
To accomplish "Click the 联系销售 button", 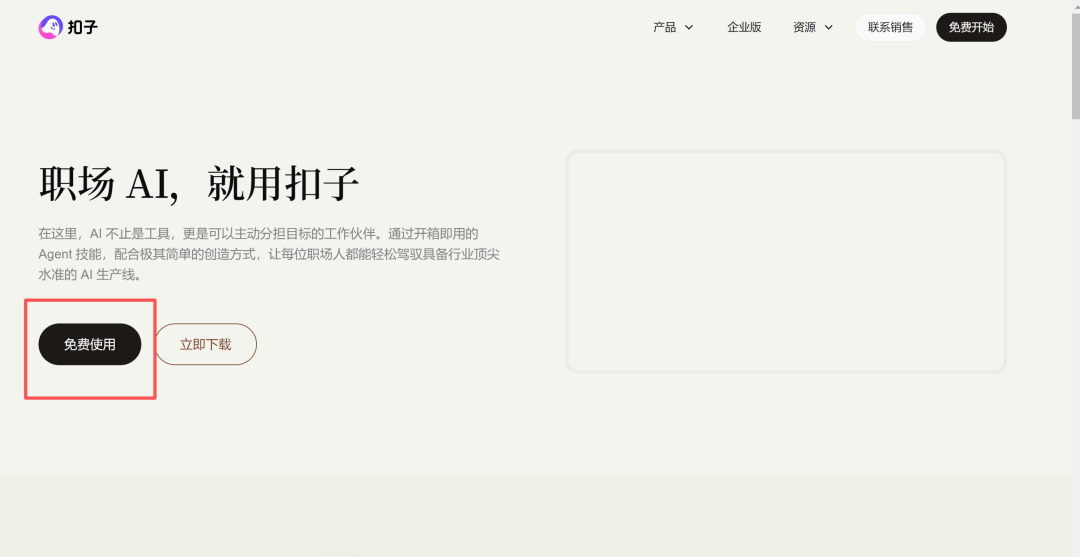I will point(890,28).
